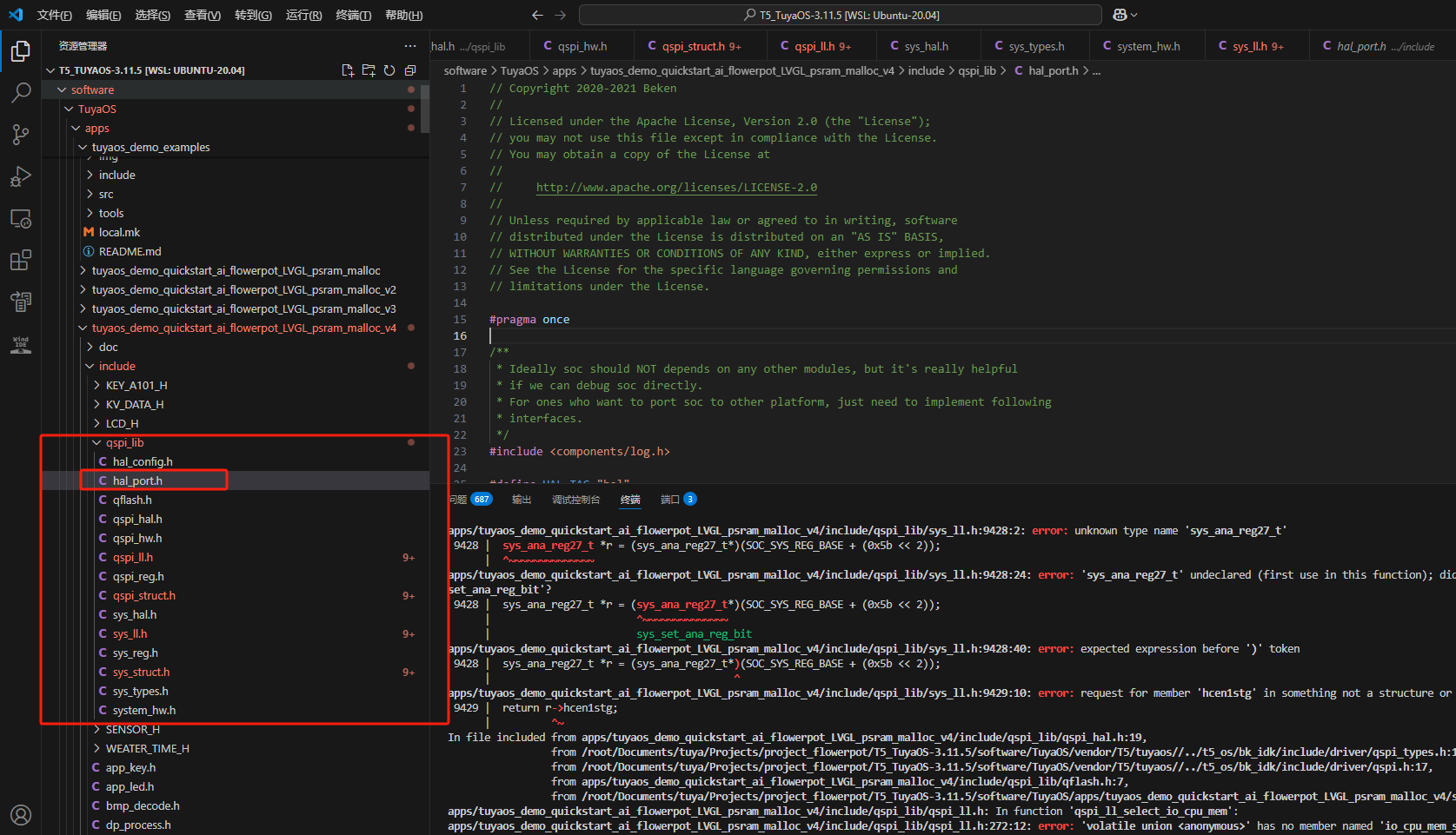Screen dimensions: 1456x835
Task: Open the explorer panel more actions menu
Action: 410,46
